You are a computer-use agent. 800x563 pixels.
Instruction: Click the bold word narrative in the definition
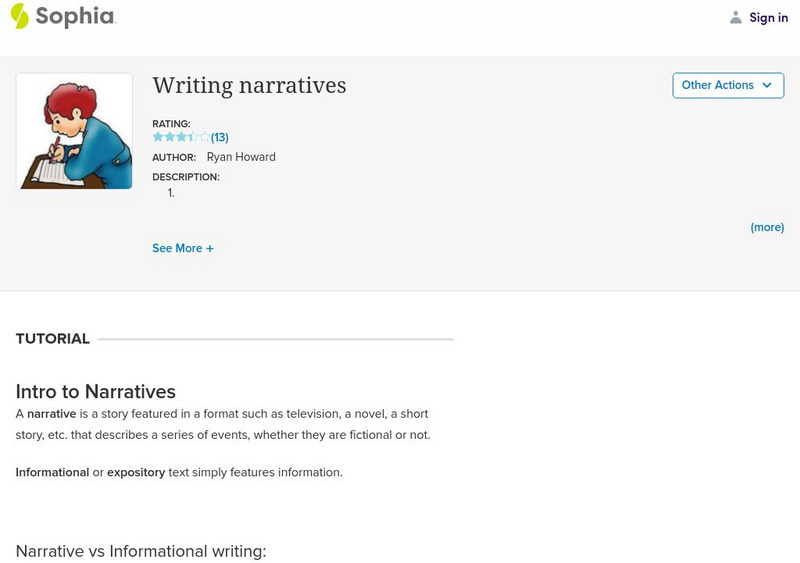[52, 414]
